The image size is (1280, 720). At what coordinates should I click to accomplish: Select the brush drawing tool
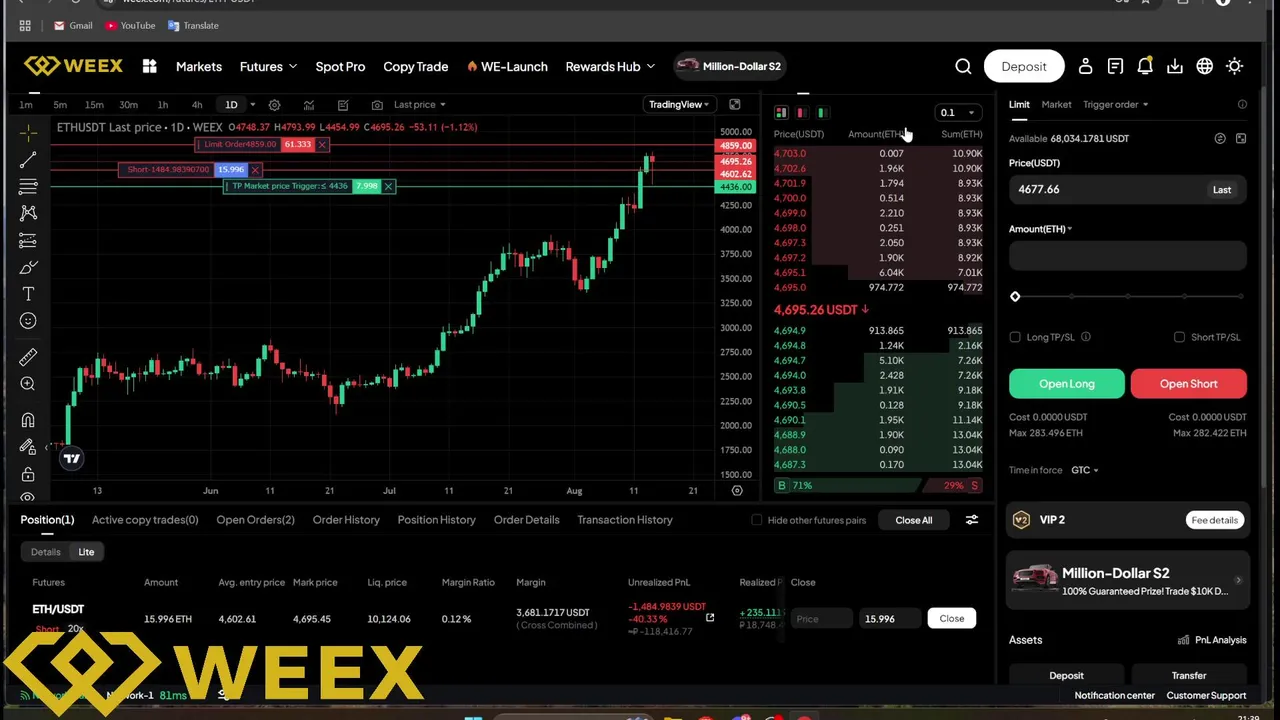coord(28,267)
